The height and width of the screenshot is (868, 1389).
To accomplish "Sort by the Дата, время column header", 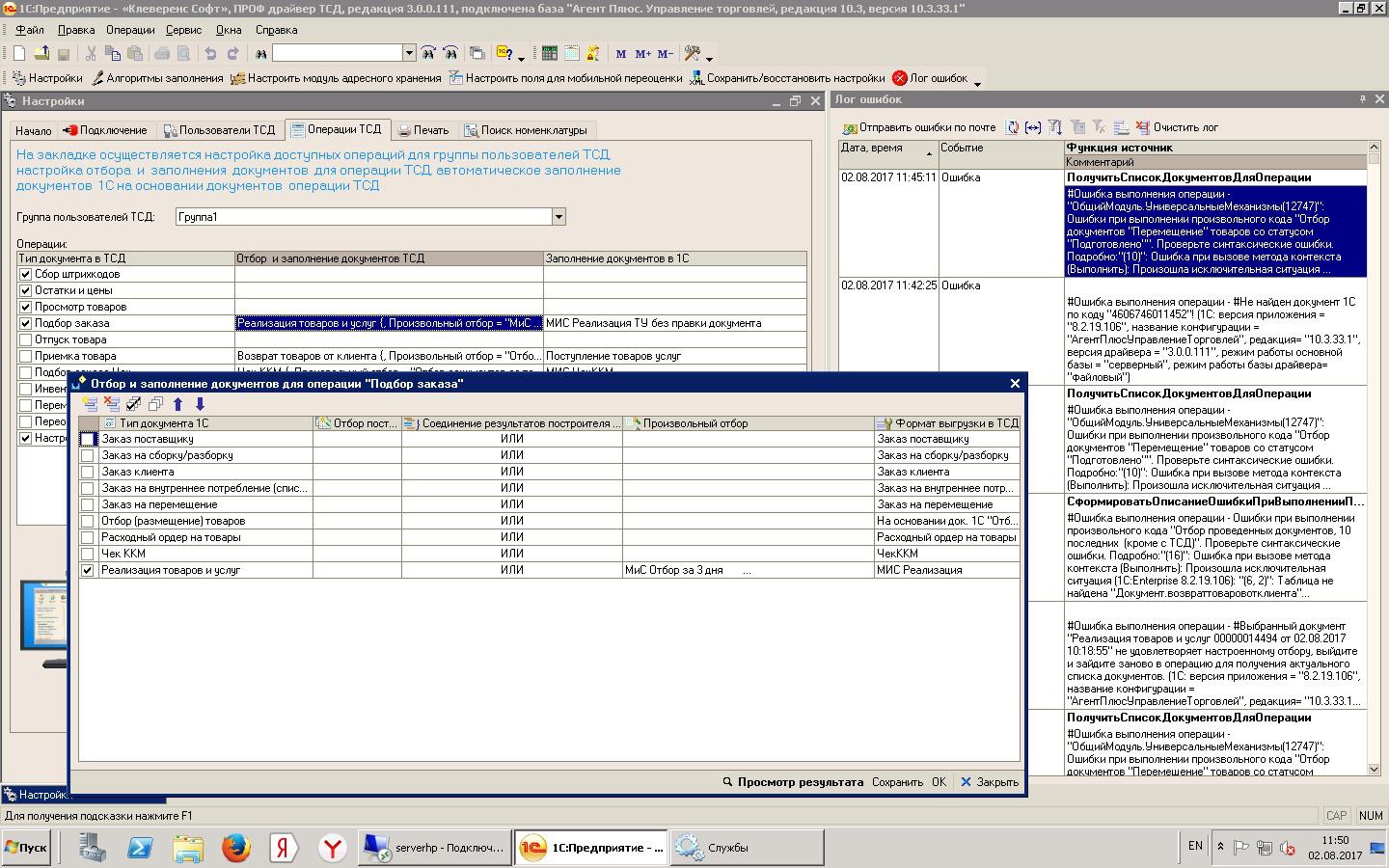I will 888,154.
